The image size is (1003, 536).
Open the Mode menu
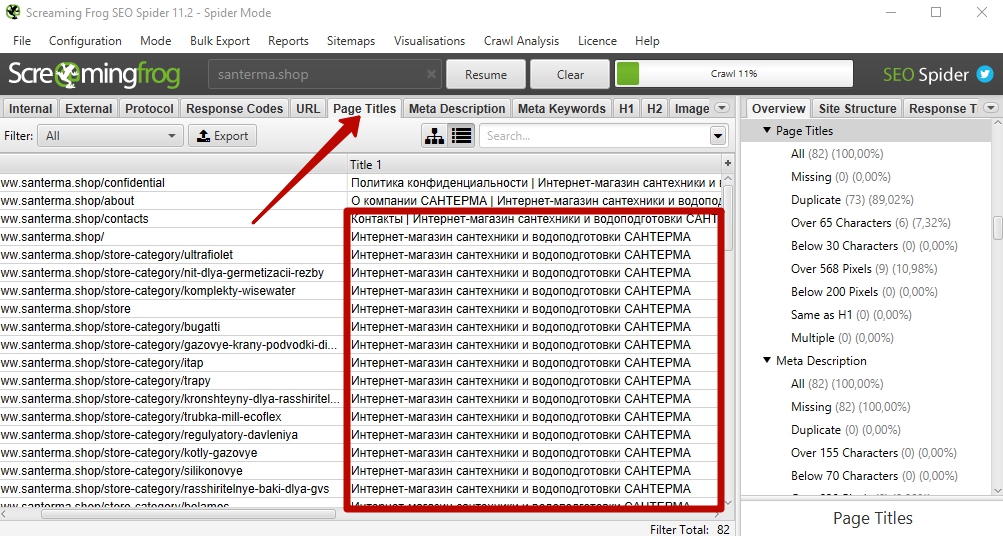click(x=155, y=40)
